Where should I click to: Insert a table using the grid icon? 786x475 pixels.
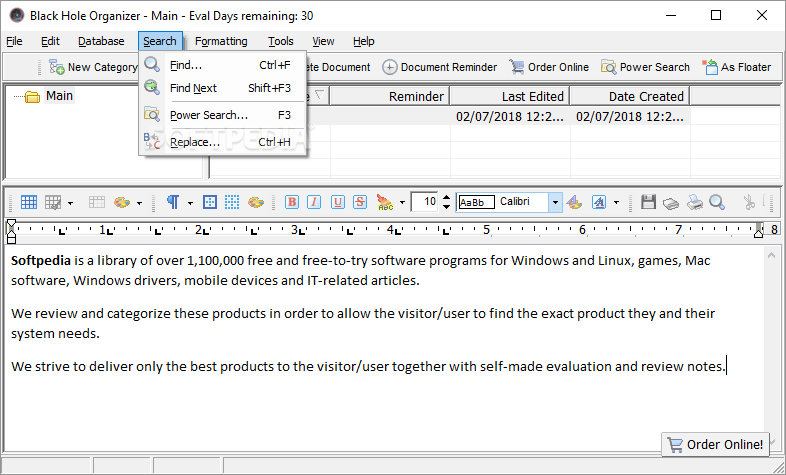tap(29, 202)
